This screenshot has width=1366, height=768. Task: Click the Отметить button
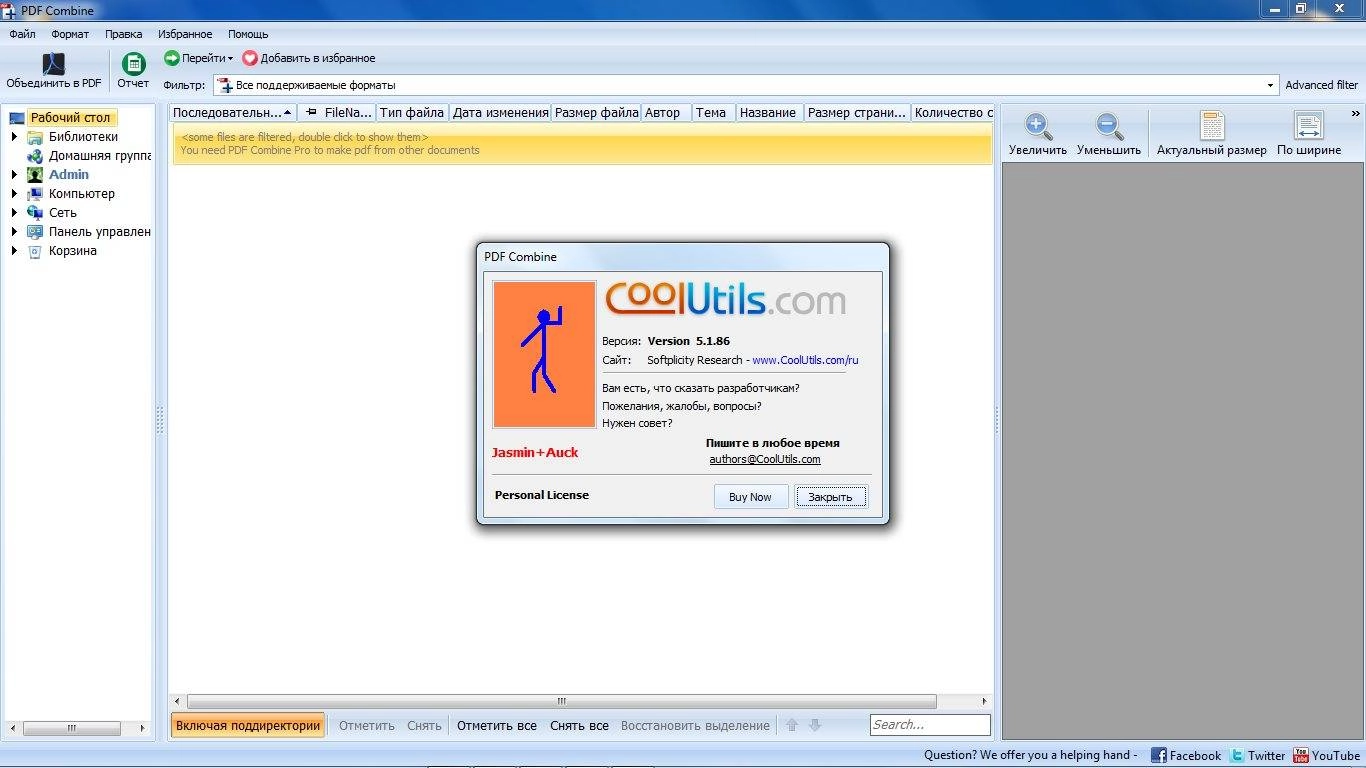click(x=367, y=725)
